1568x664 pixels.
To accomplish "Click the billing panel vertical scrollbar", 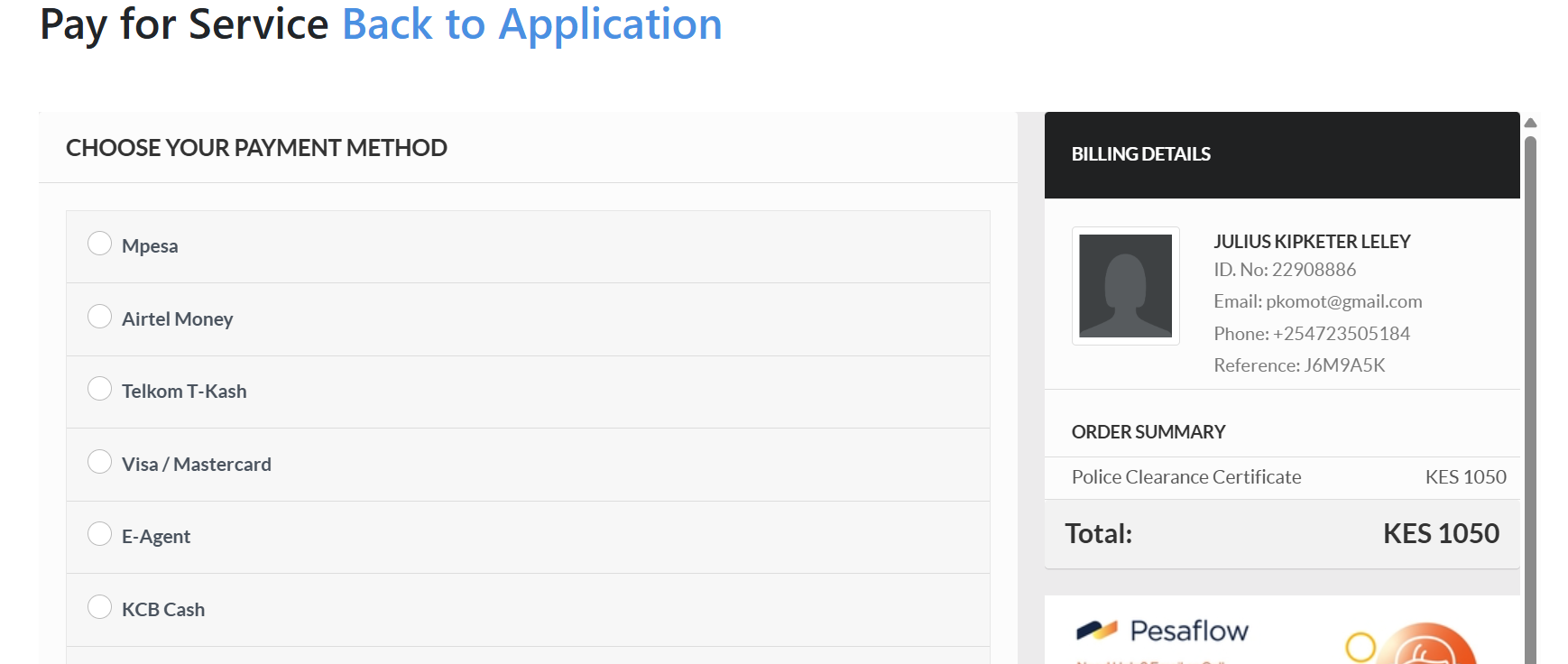I will tap(1530, 397).
